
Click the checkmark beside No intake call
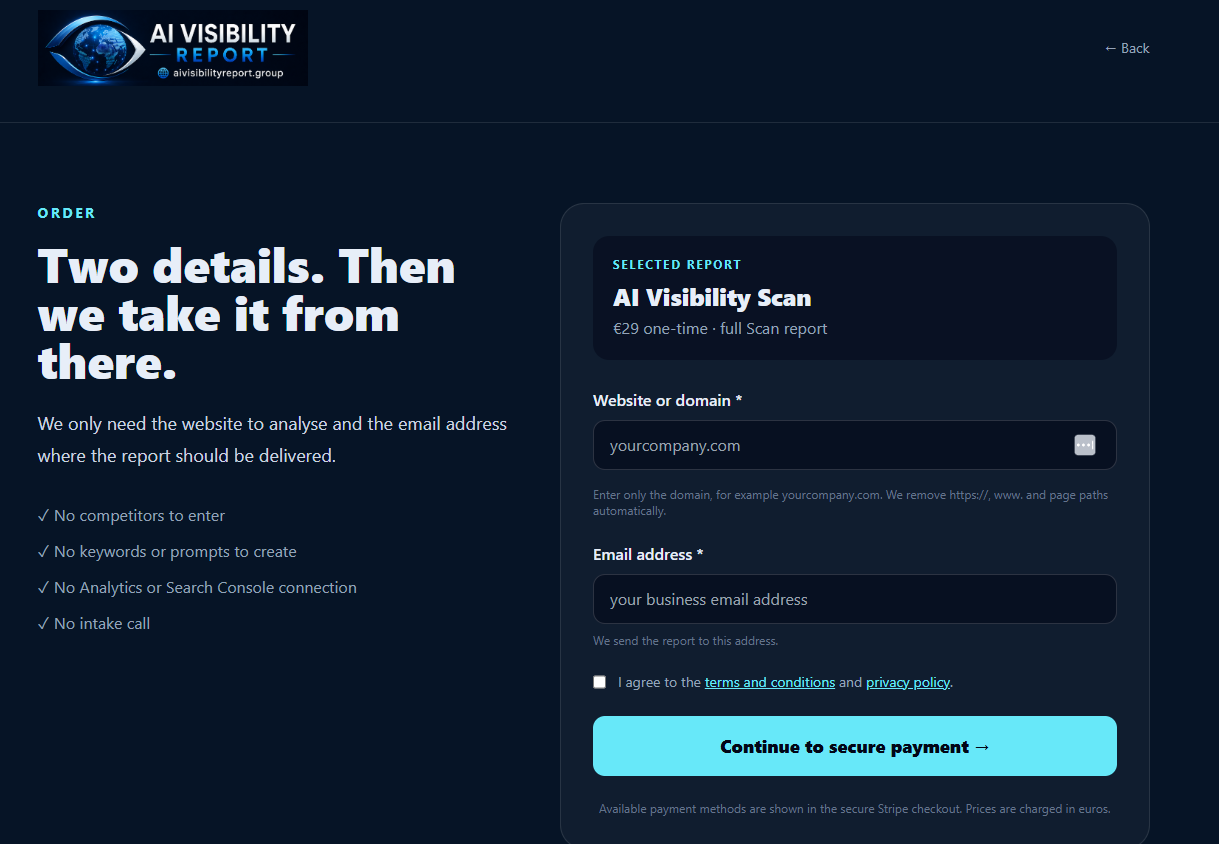click(43, 624)
